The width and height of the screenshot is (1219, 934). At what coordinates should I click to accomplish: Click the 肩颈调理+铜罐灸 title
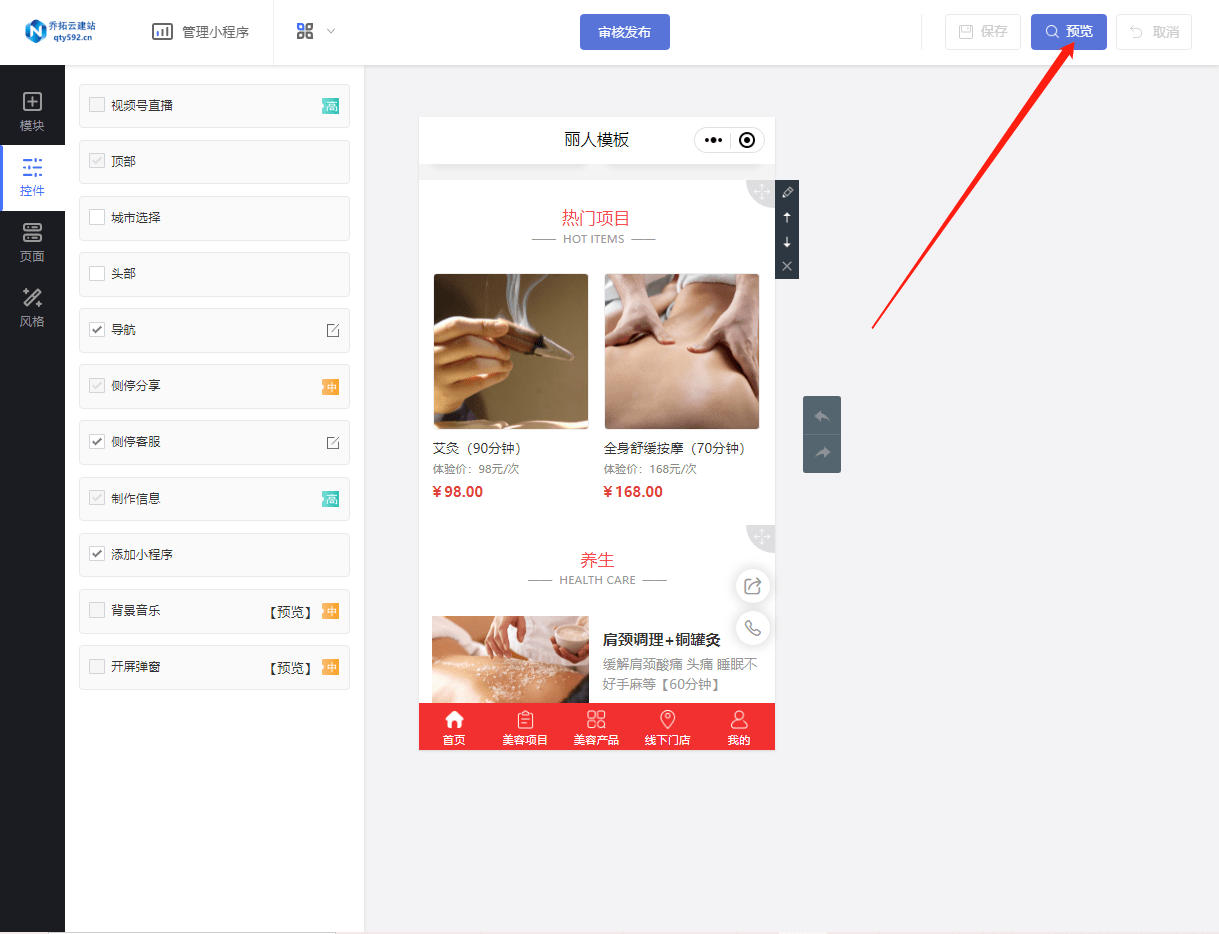click(662, 640)
